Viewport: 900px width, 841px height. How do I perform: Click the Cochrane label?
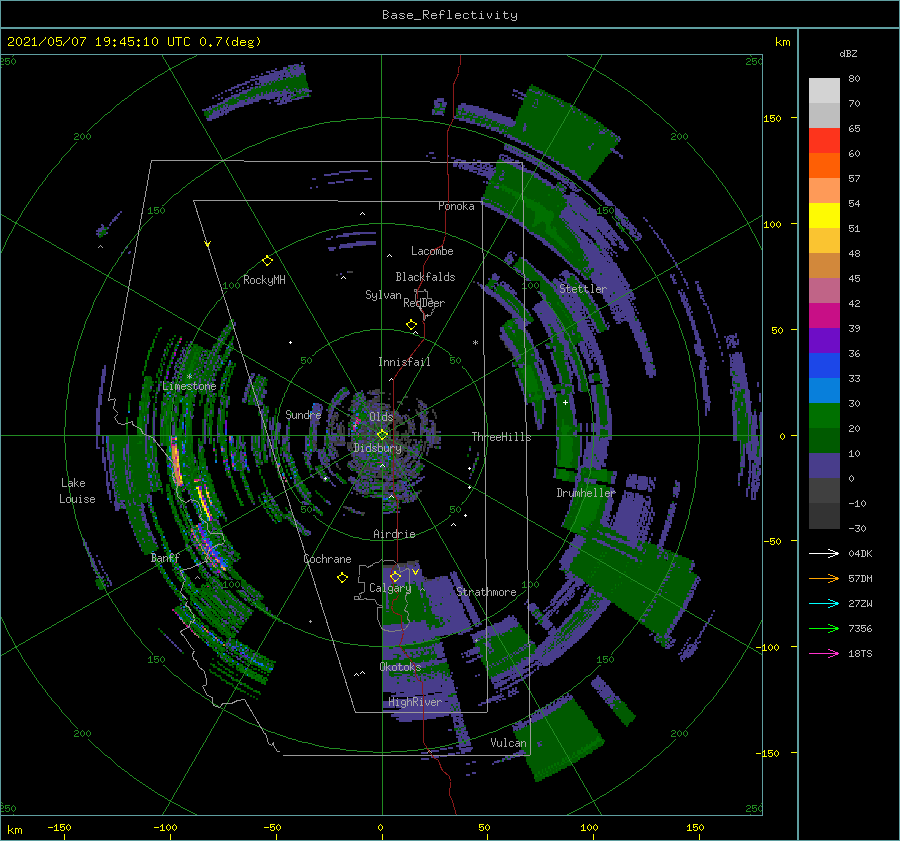click(327, 559)
